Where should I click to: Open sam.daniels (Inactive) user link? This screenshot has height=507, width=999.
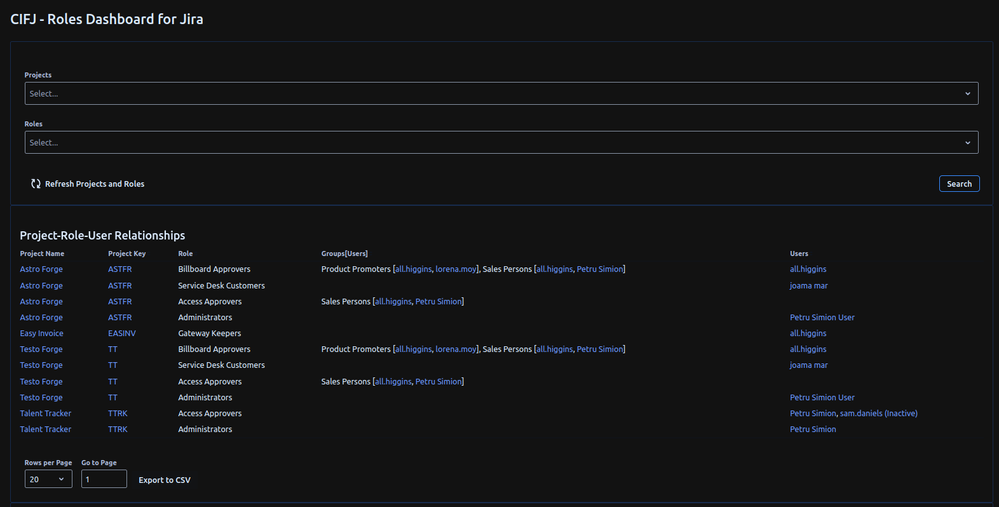(879, 413)
